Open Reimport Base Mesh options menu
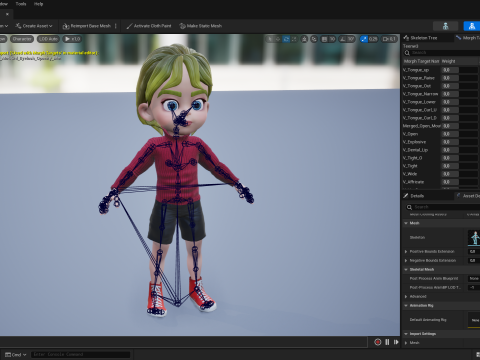This screenshot has height=360, width=480. pos(116,26)
